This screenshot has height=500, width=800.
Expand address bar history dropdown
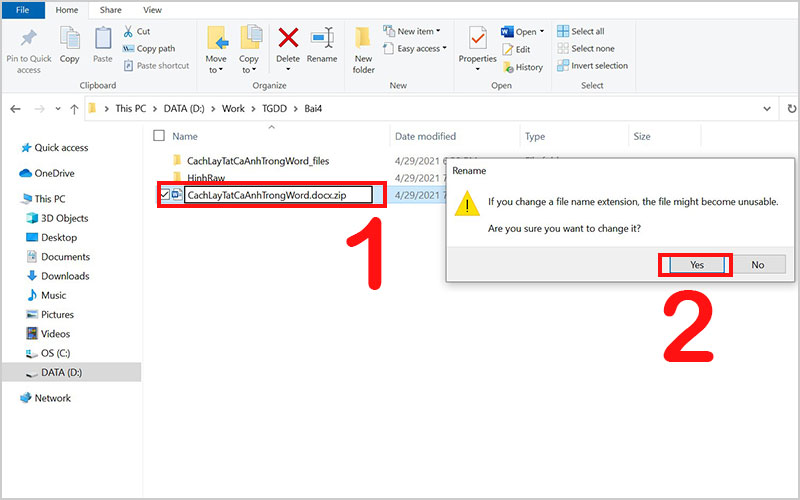pos(766,109)
